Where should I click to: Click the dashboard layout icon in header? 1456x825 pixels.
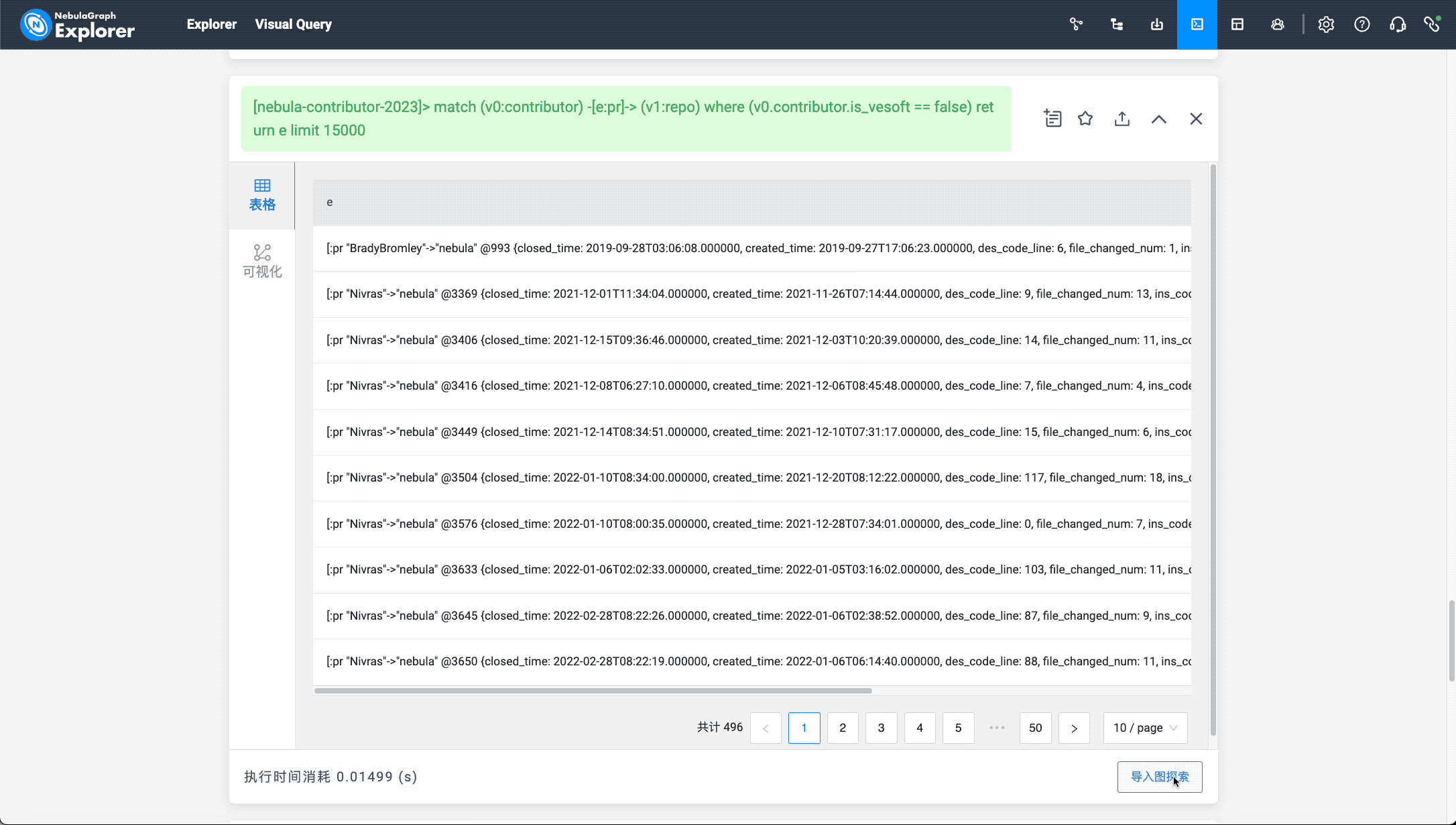[1237, 25]
